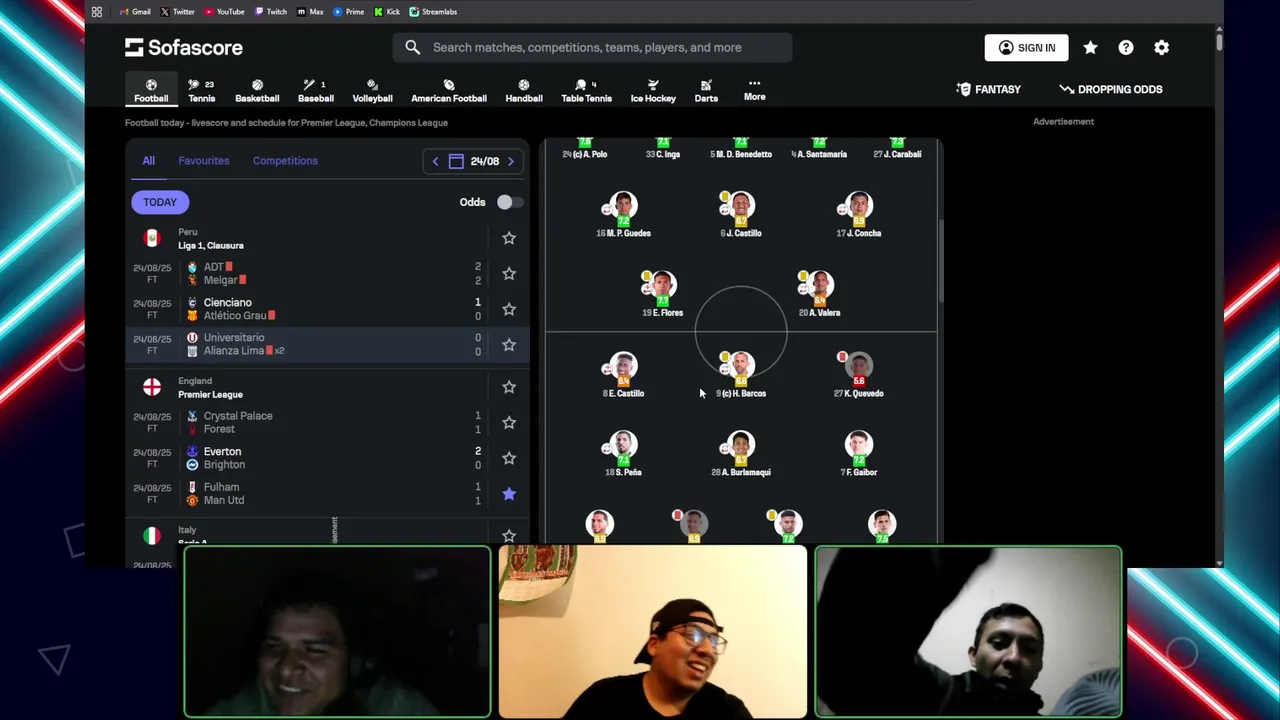
Task: Select player M. P. Guedes in lineup
Action: (623, 214)
